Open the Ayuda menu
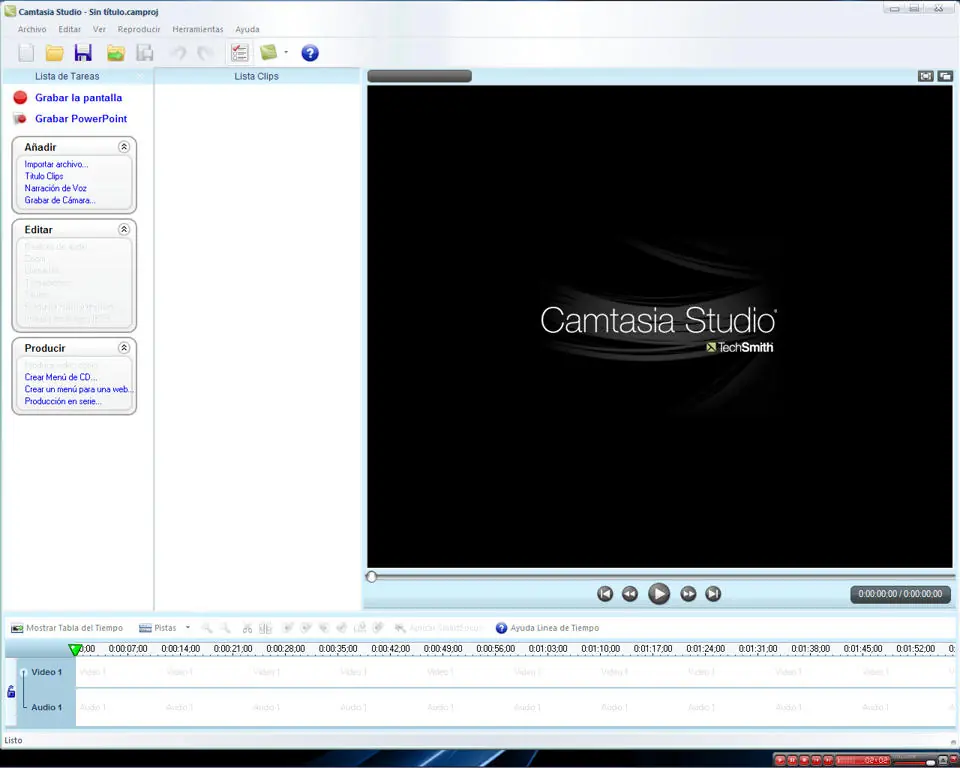The image size is (960, 768). pyautogui.click(x=247, y=29)
